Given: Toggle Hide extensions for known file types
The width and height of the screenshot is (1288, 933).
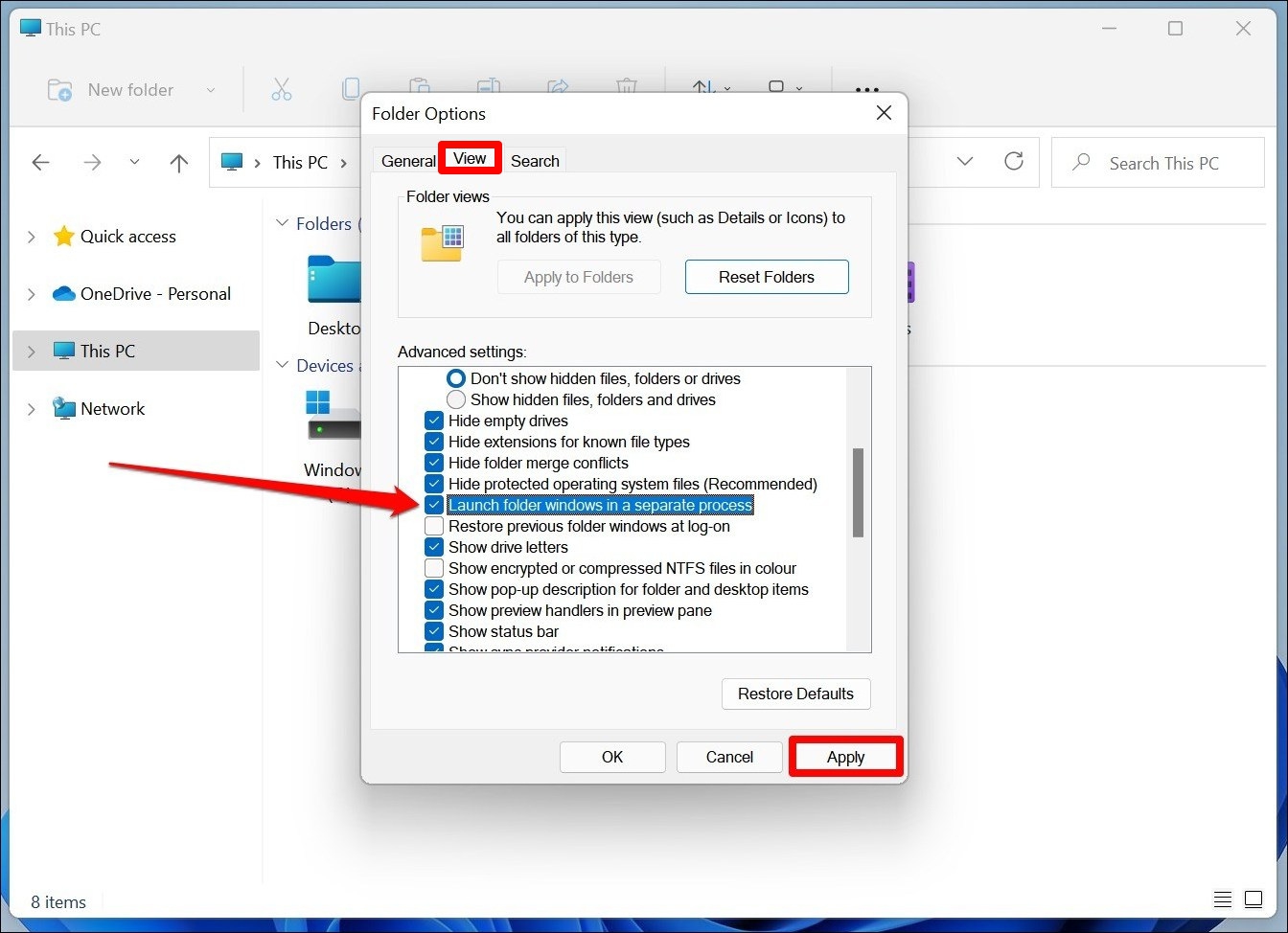Looking at the screenshot, I should pyautogui.click(x=434, y=442).
